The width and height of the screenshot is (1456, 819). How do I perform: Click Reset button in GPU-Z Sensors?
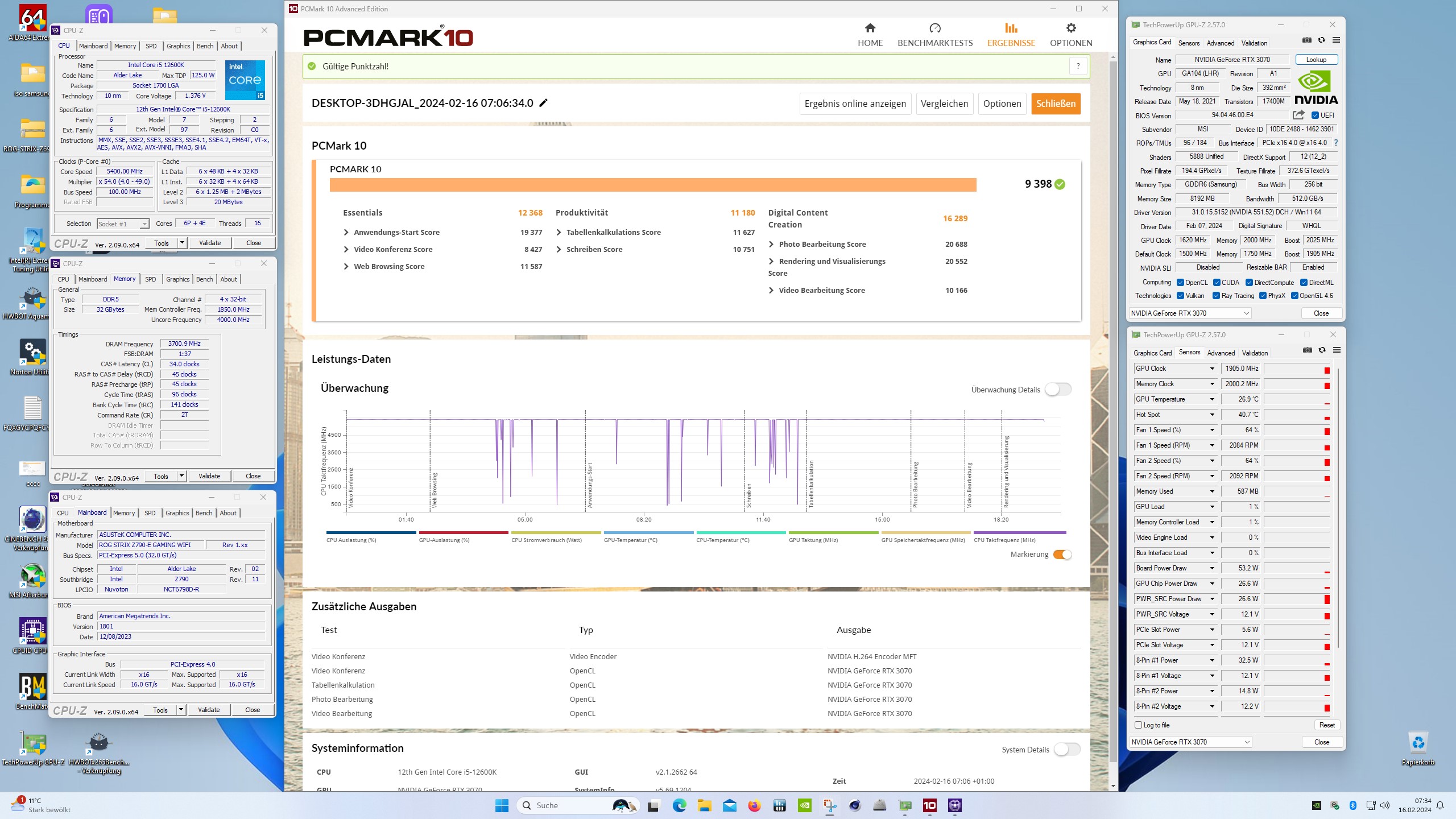click(1327, 725)
